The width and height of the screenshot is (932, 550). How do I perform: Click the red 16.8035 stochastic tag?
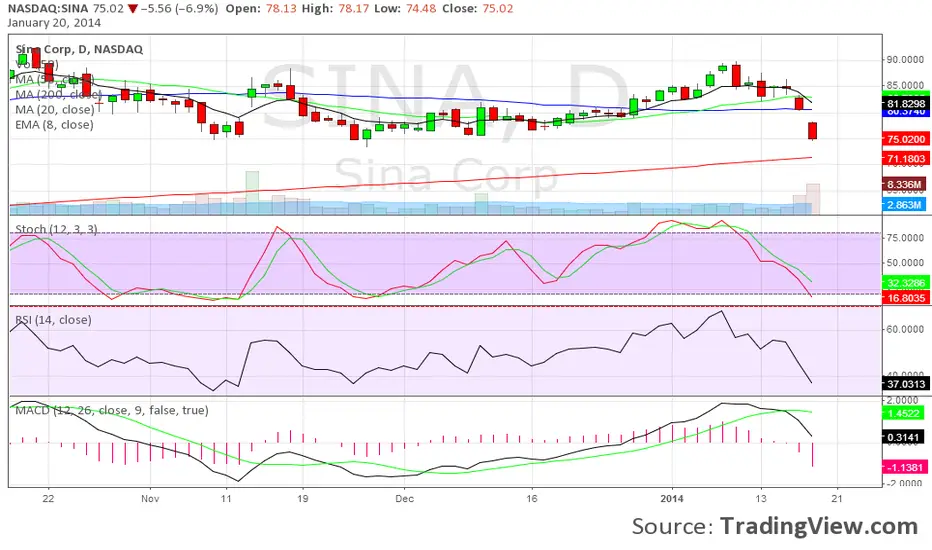(905, 298)
